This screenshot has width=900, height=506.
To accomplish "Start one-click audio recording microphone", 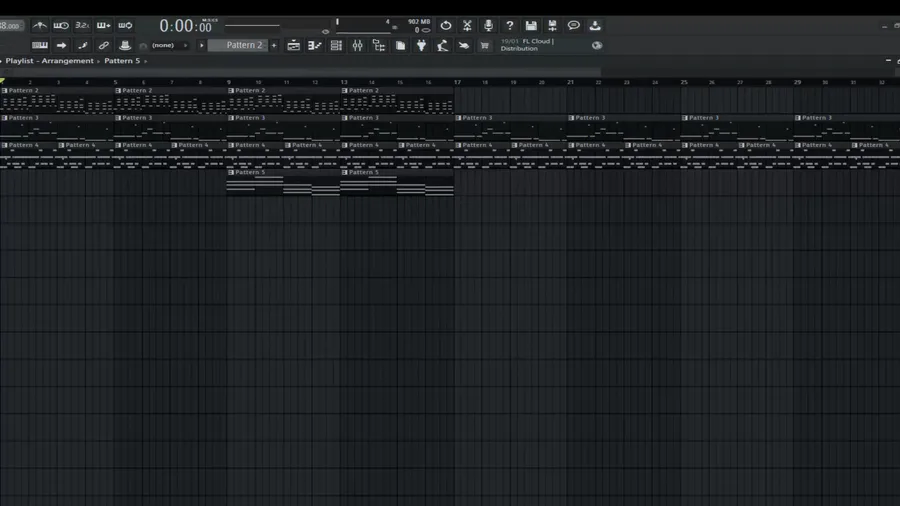I will point(488,25).
